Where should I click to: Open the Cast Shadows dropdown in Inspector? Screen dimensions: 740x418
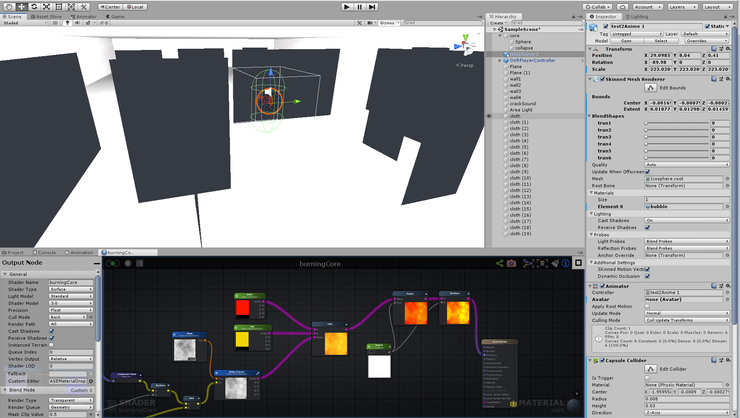pos(687,220)
